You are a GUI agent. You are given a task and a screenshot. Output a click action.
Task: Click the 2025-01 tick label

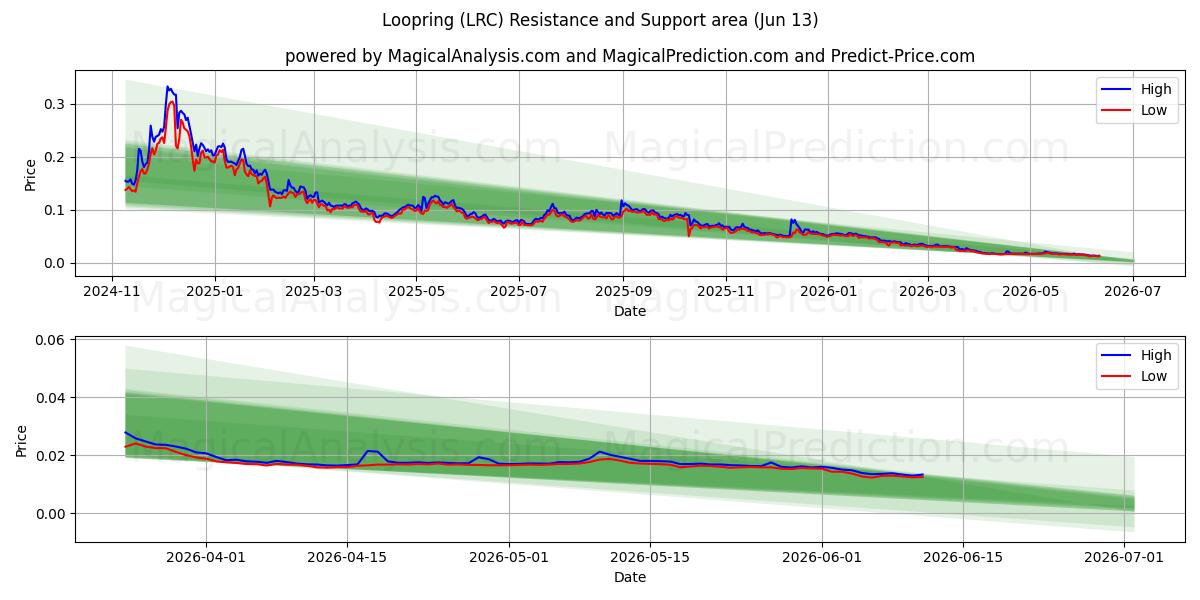tap(214, 291)
